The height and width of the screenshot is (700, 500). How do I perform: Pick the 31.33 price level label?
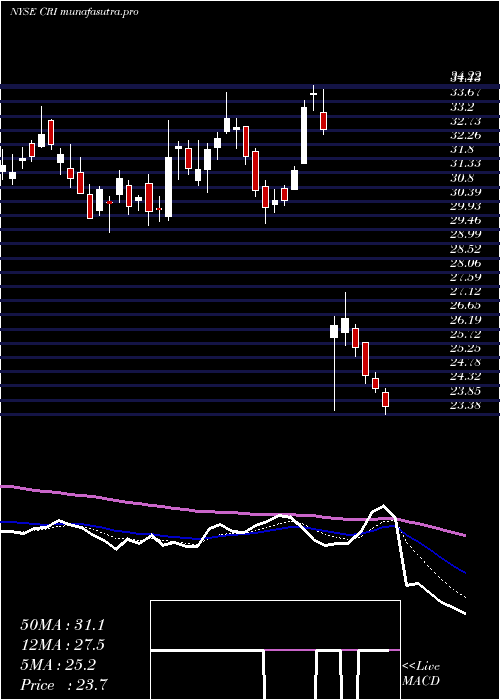click(465, 164)
